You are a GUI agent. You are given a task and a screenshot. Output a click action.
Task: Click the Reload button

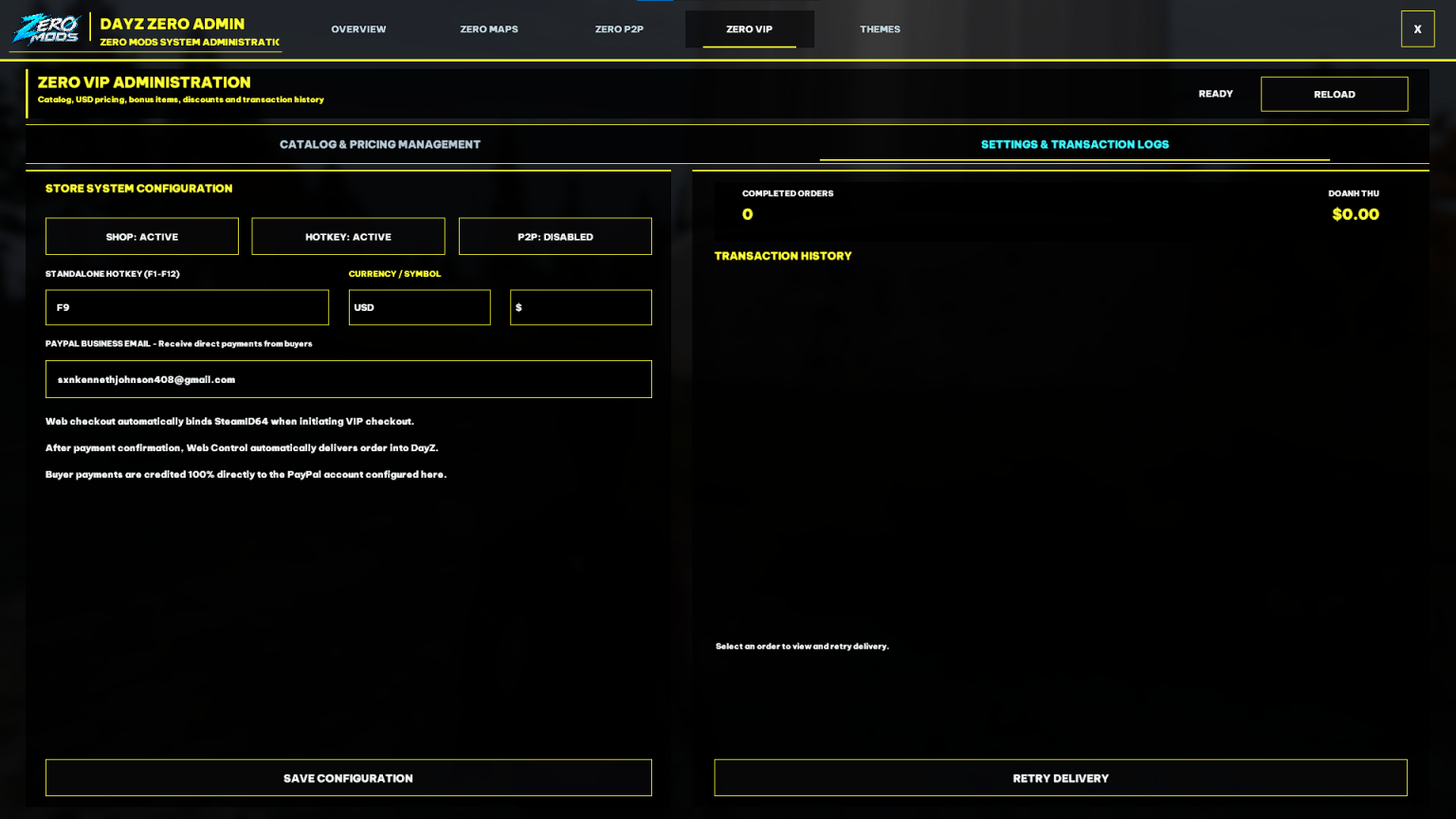1334,94
